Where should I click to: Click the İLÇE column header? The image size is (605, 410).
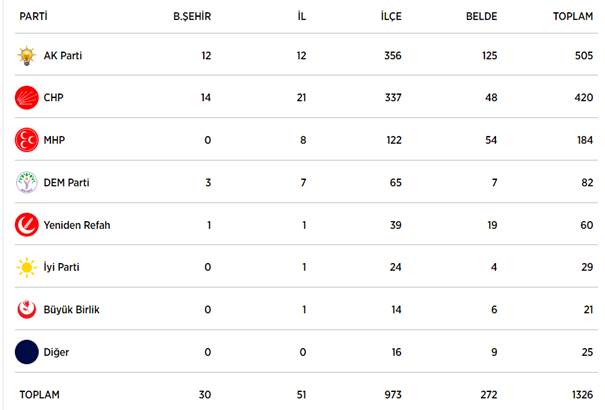(391, 16)
